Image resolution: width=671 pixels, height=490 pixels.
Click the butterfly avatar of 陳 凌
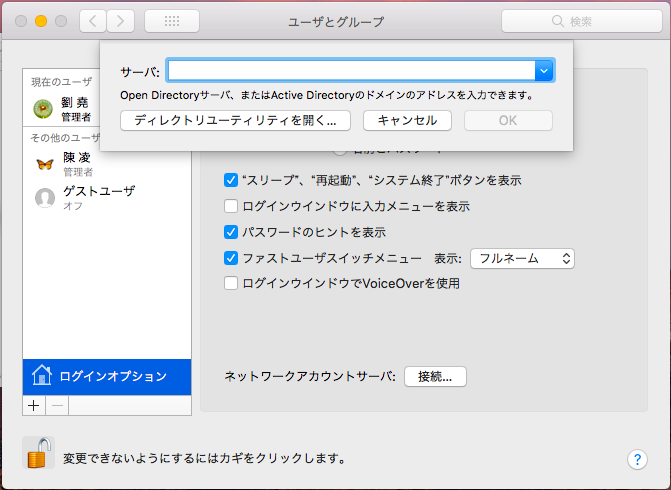coord(45,164)
